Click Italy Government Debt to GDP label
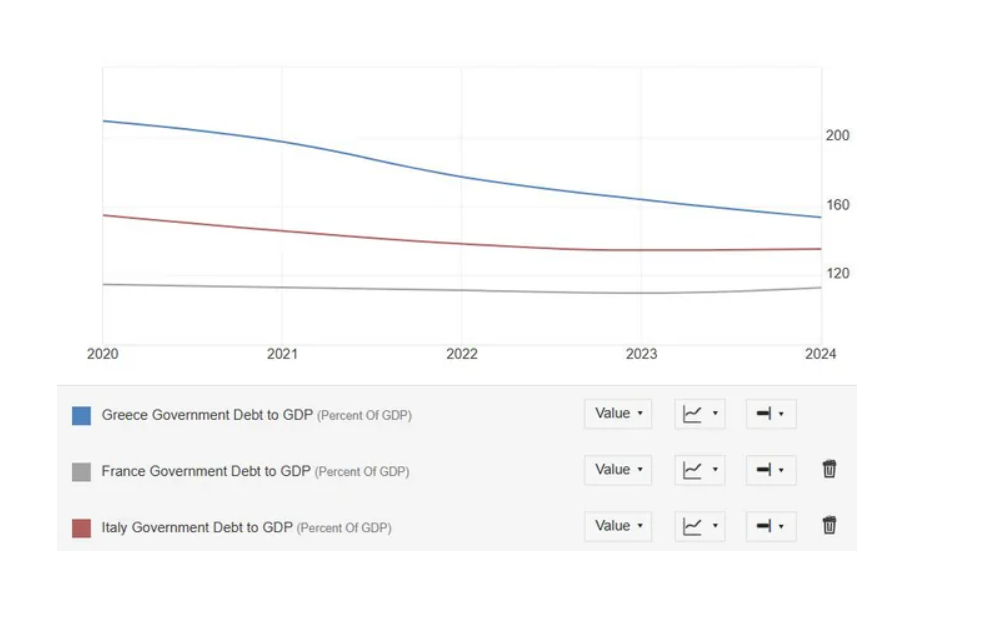The image size is (995, 629). [197, 527]
